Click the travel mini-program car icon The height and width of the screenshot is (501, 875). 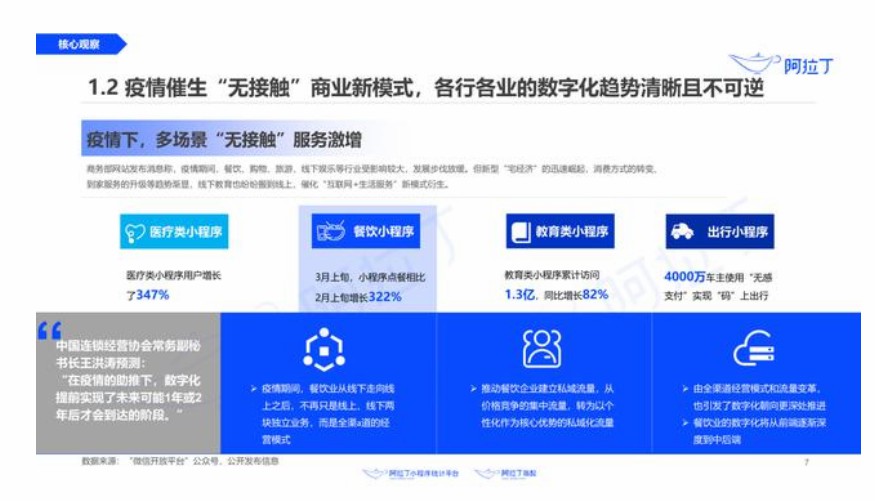pyautogui.click(x=683, y=232)
